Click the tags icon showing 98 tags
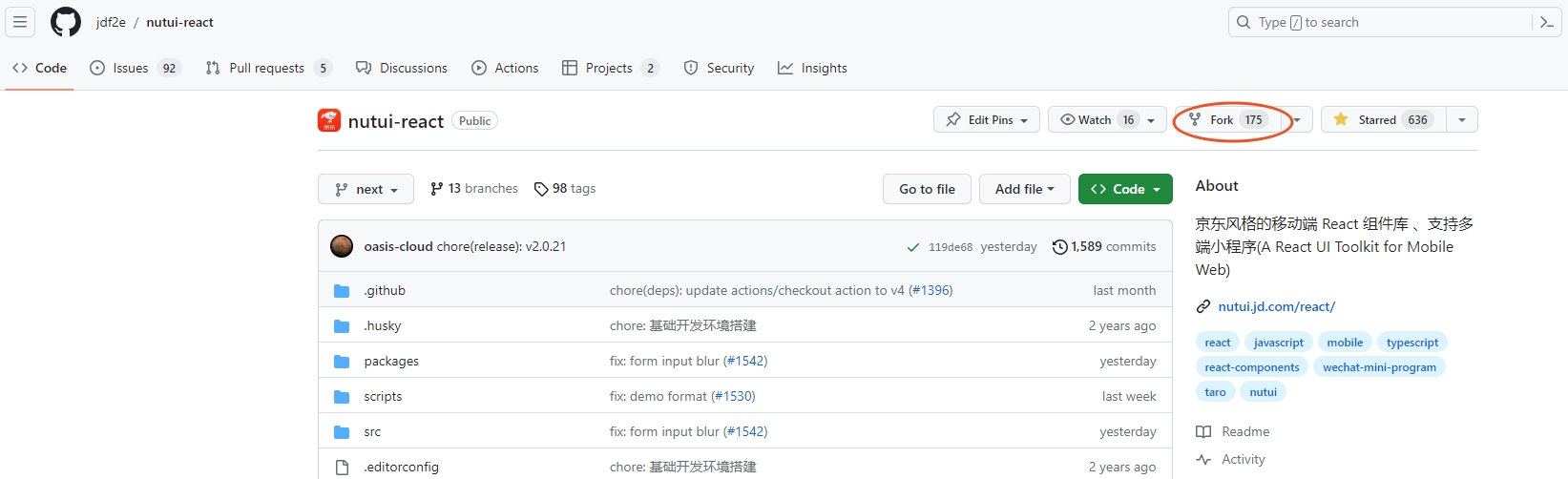1568x479 pixels. coord(541,189)
